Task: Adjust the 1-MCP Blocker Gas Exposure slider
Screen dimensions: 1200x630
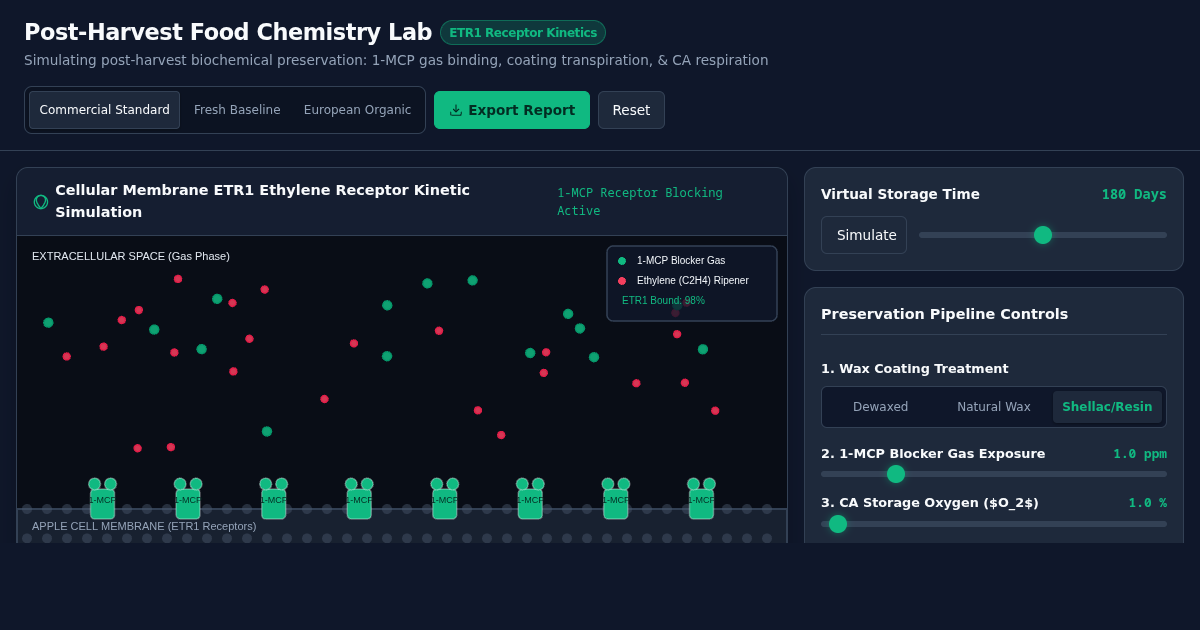Action: [994, 474]
